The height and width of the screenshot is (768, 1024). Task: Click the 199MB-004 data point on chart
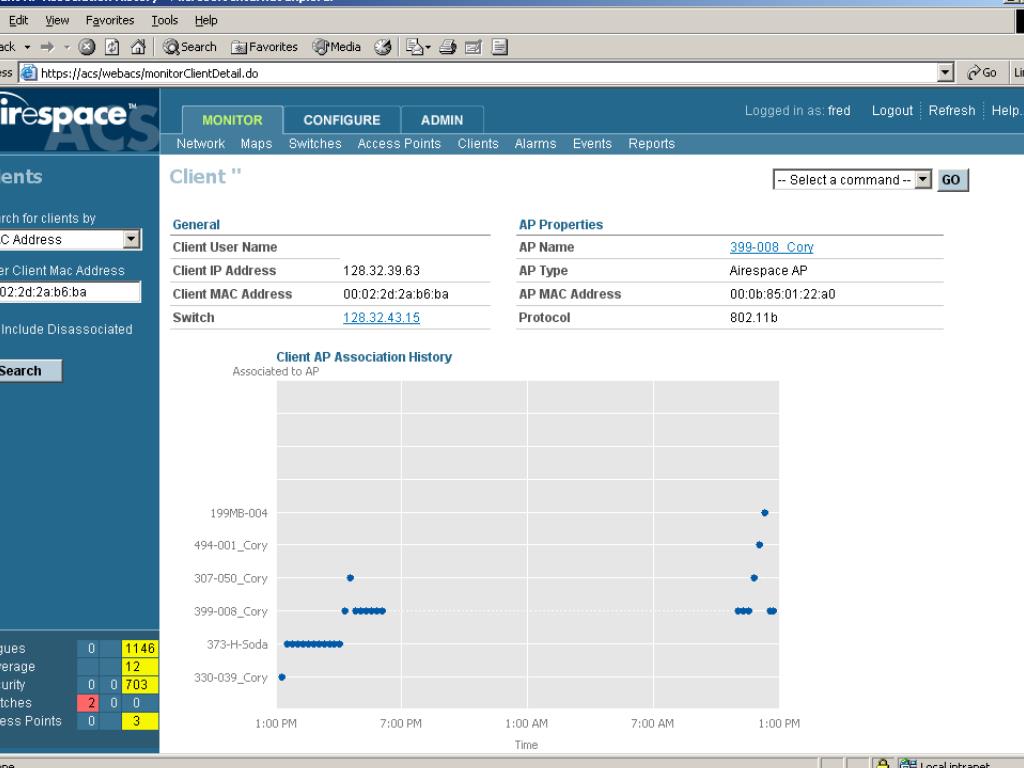(x=765, y=512)
